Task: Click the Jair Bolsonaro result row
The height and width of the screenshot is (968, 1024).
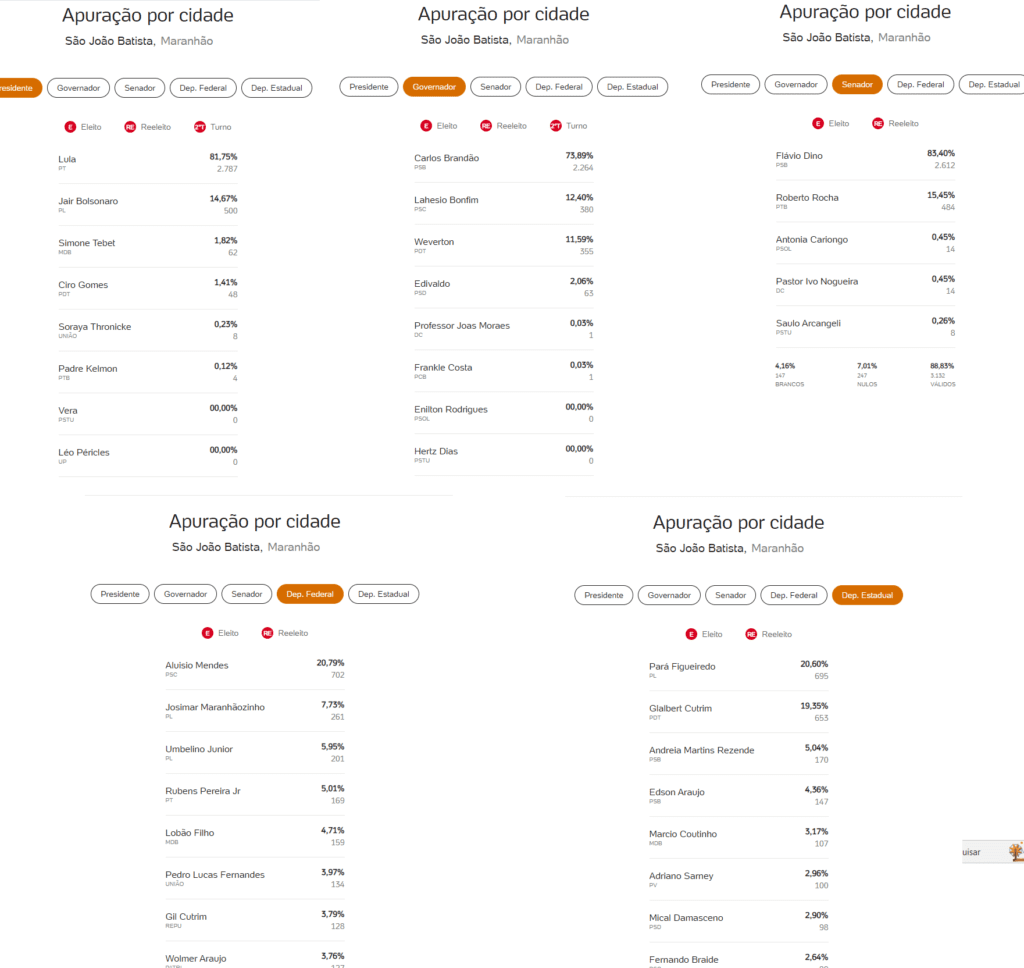Action: tap(148, 205)
